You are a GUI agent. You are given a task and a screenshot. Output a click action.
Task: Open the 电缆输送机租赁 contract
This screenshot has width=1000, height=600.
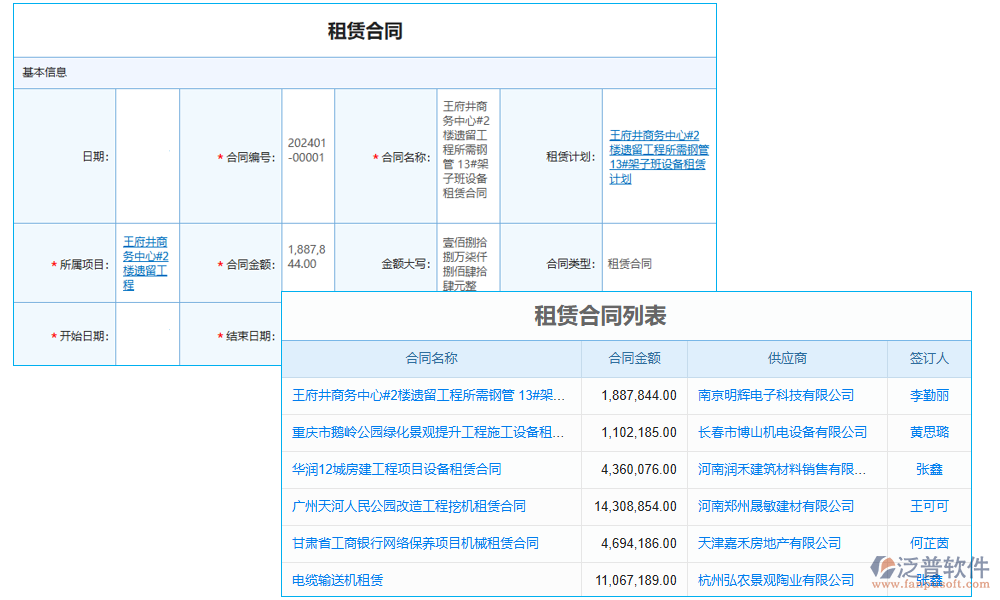(x=338, y=579)
